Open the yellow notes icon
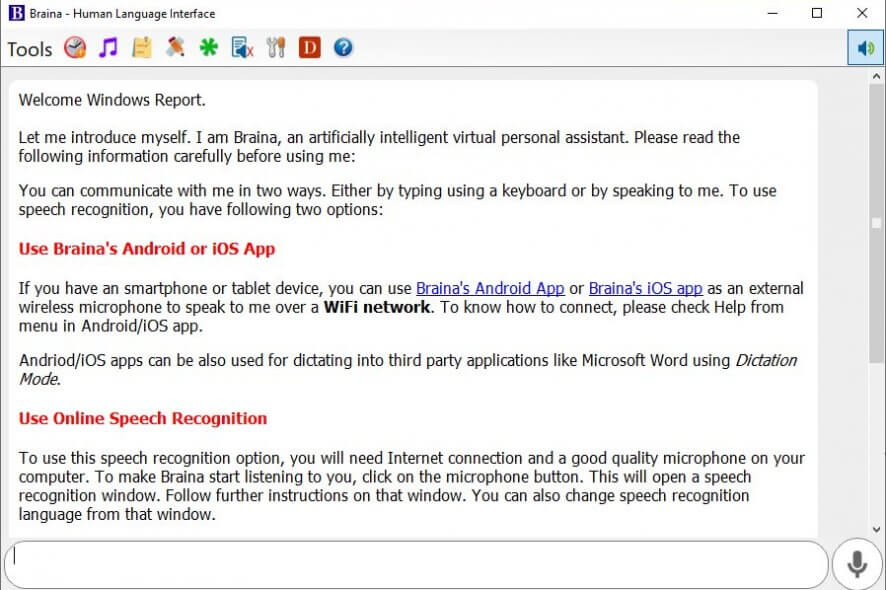 pyautogui.click(x=142, y=48)
